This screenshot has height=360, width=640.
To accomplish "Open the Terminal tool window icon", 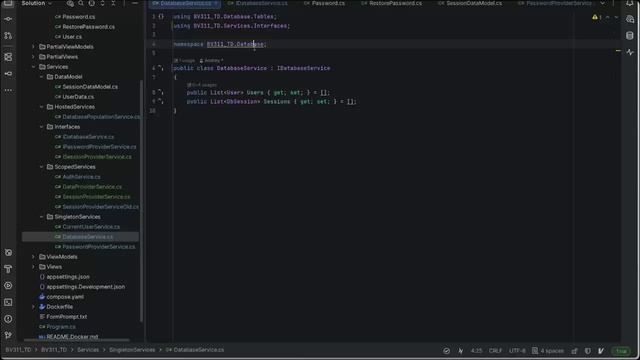I will point(8,302).
